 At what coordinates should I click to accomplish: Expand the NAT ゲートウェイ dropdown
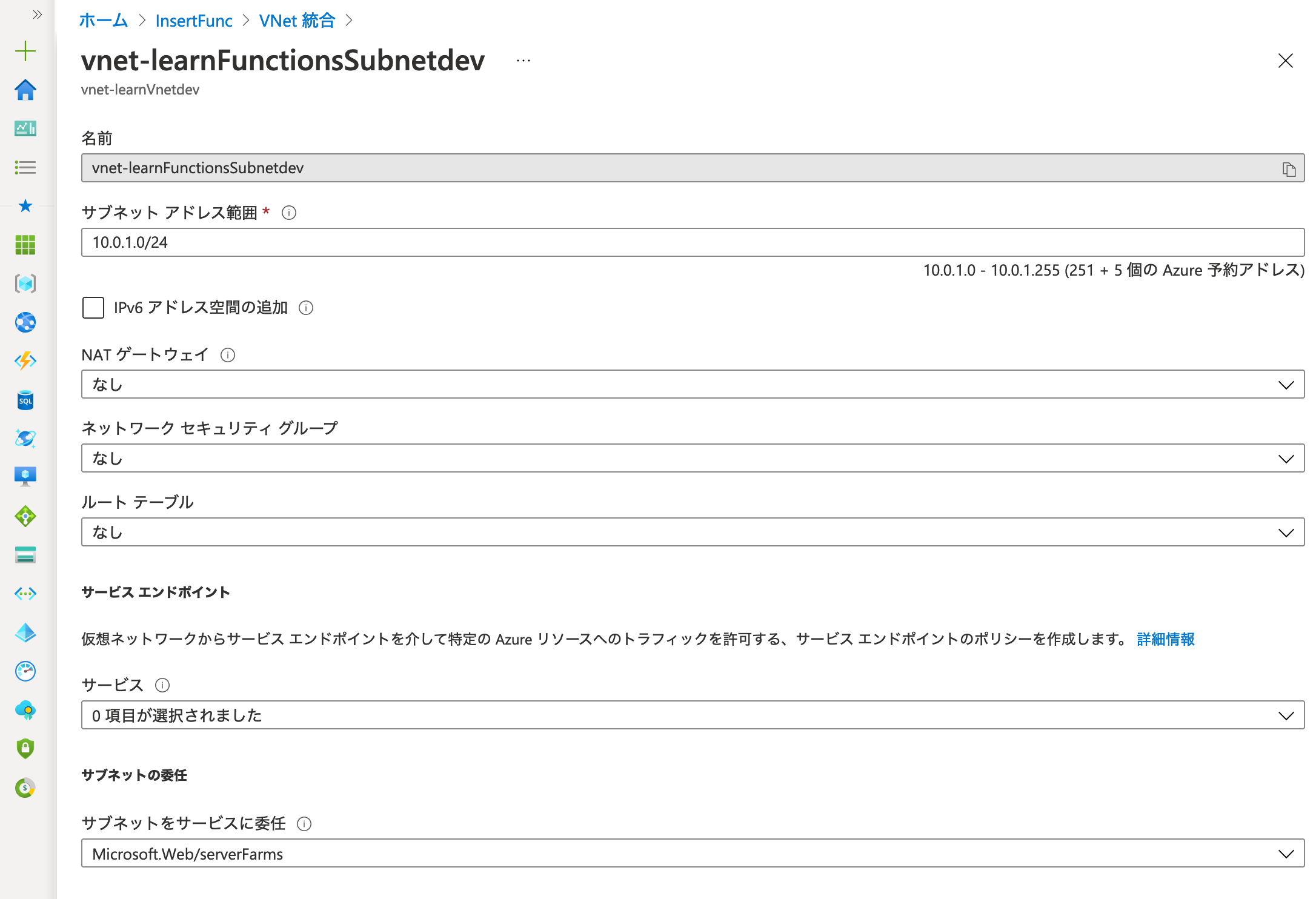pos(693,385)
